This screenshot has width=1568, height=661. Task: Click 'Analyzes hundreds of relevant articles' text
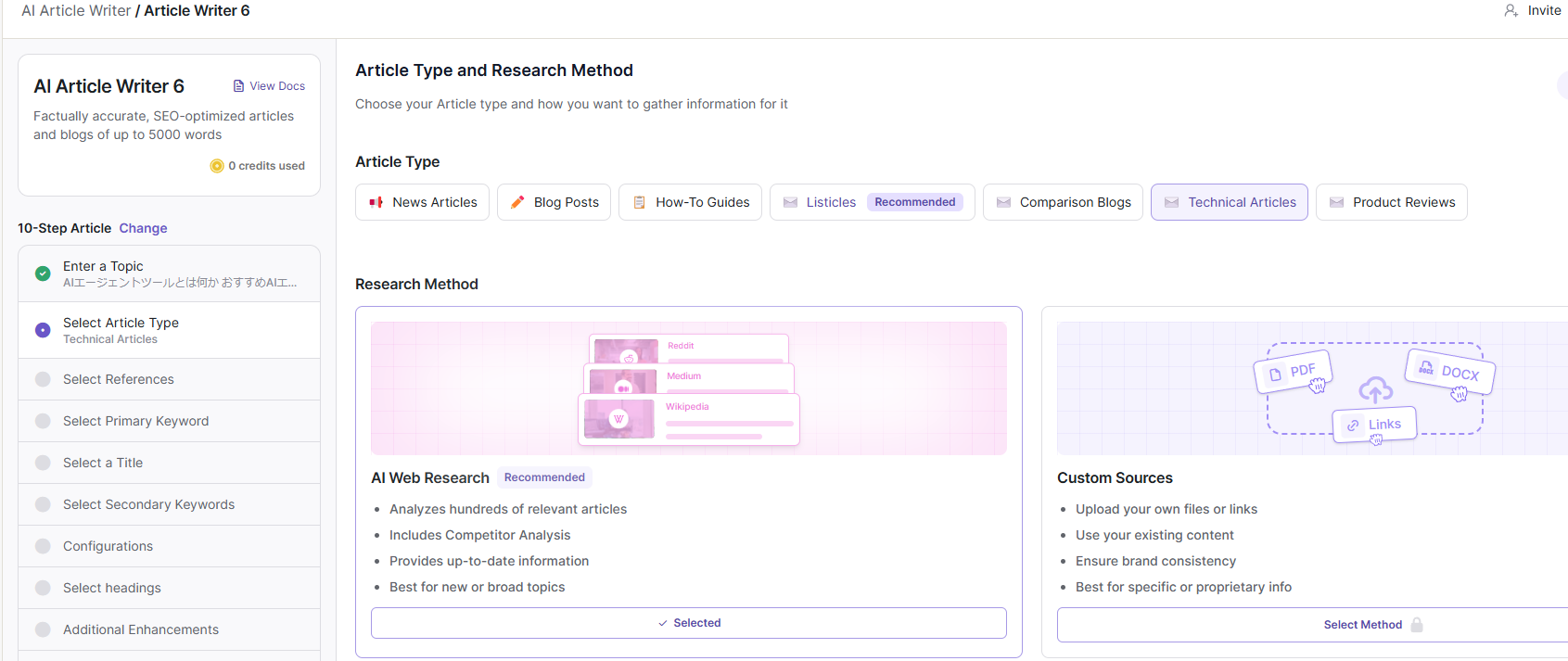(x=508, y=509)
